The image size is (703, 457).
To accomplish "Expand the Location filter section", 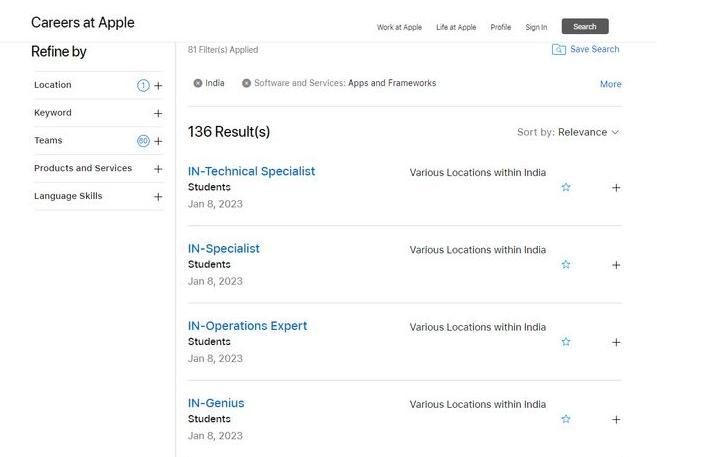I will point(158,86).
